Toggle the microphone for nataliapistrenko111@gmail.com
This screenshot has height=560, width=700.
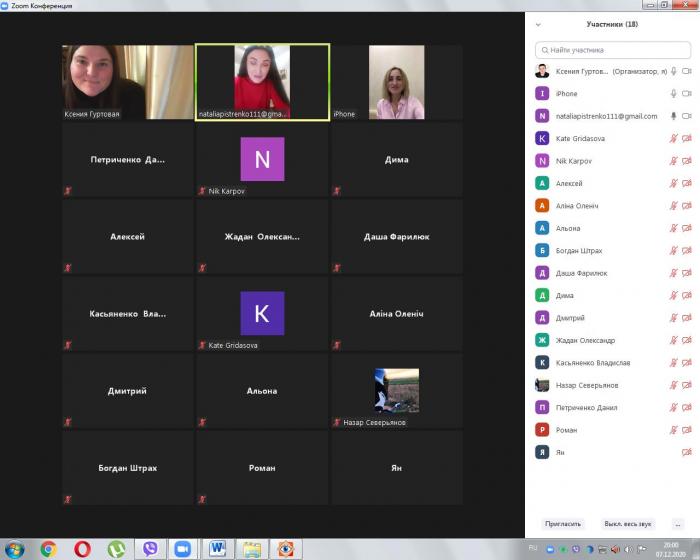tap(673, 116)
